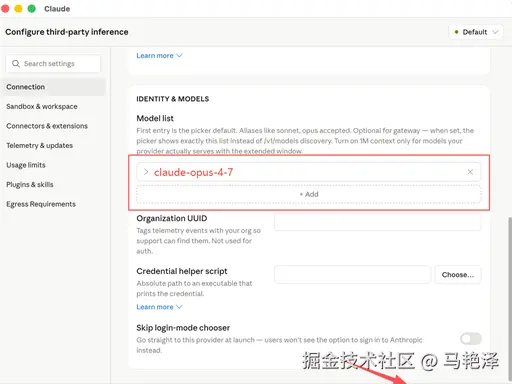Click the Credential helper script path field
This screenshot has width=512, height=384.
click(x=353, y=275)
